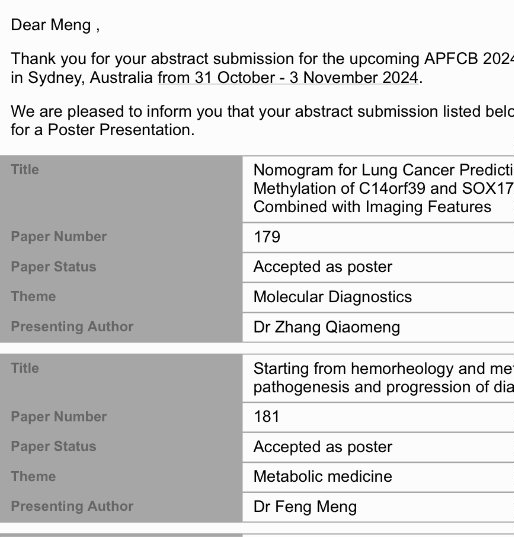
Task: Click first table's 'Paper Number' label
Action: coord(59,237)
